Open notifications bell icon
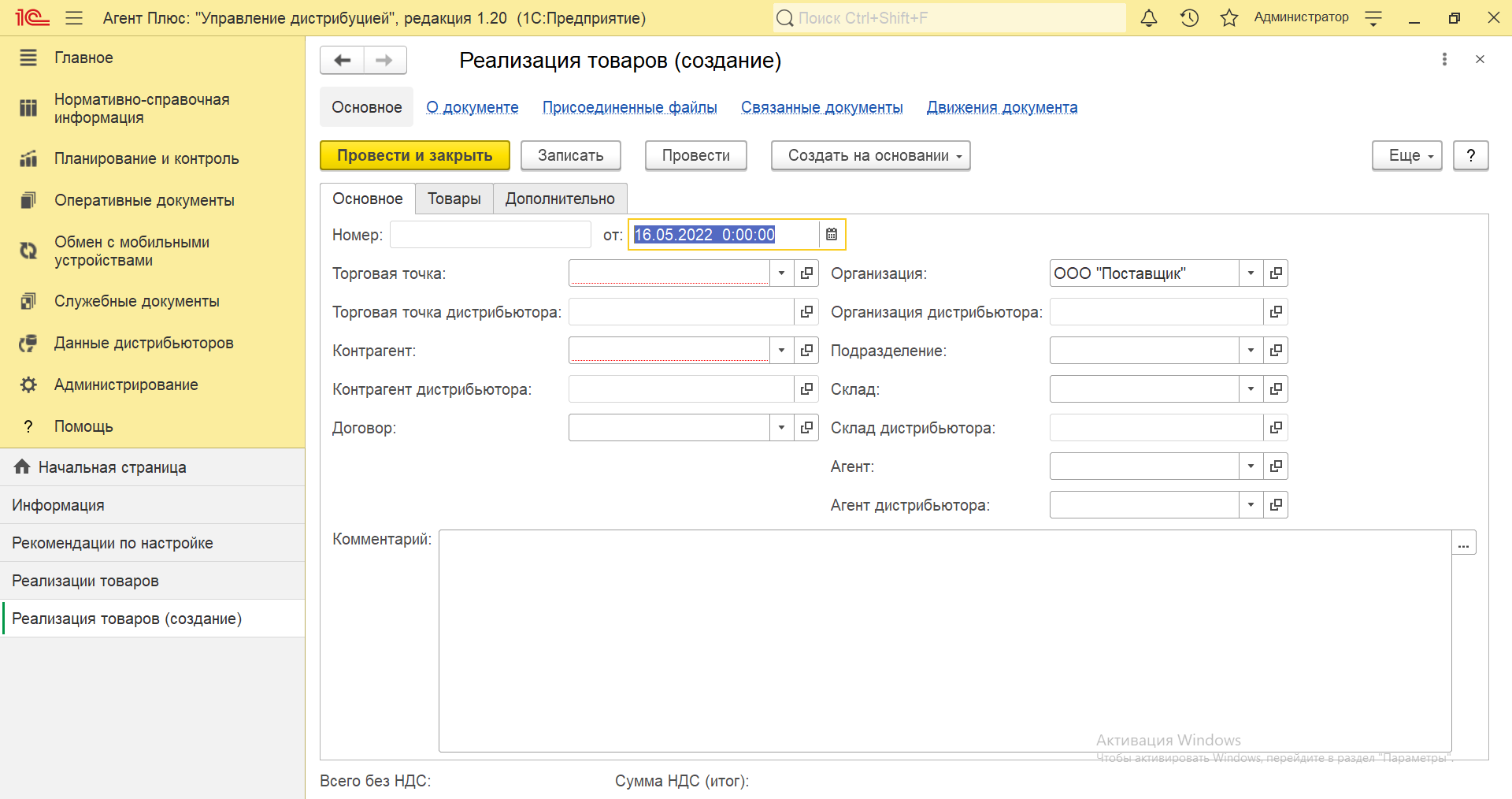The width and height of the screenshot is (1512, 799). 1149,17
